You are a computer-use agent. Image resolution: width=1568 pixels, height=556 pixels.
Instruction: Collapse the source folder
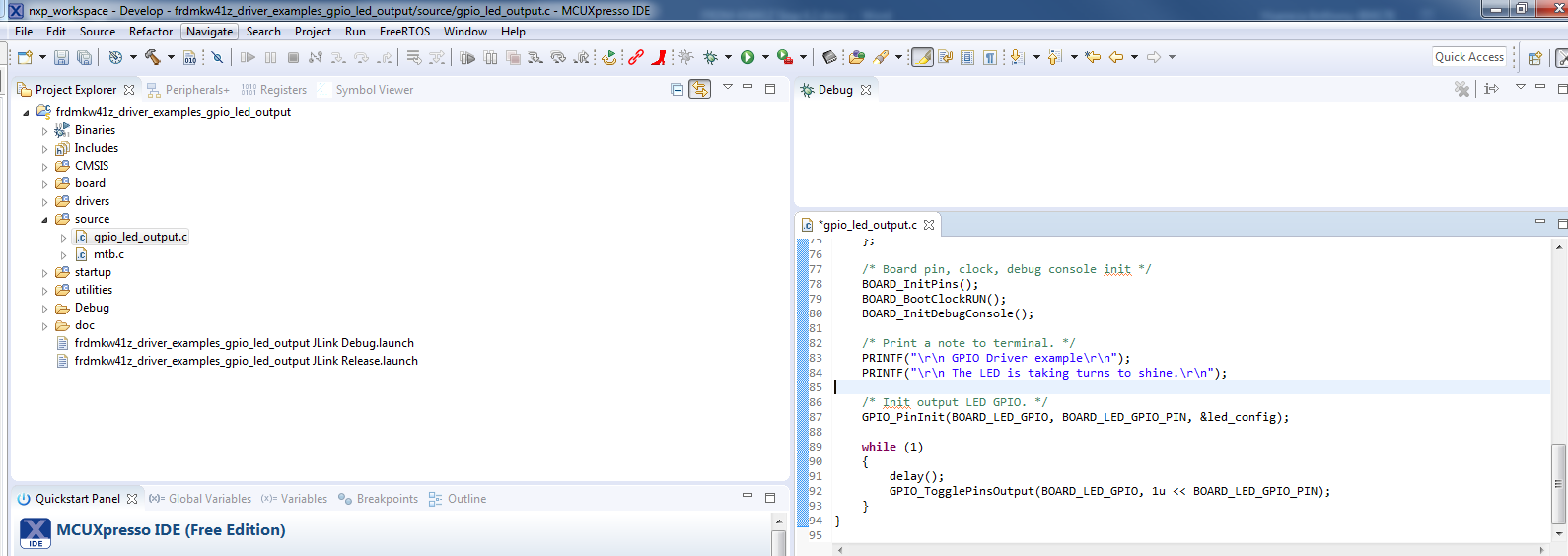point(44,220)
